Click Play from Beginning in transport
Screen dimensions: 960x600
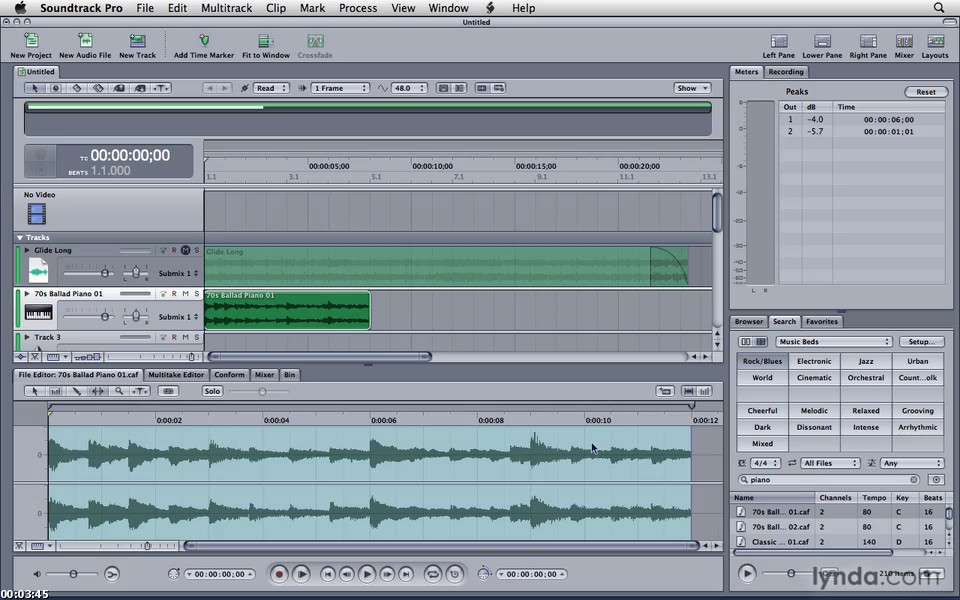coord(301,574)
